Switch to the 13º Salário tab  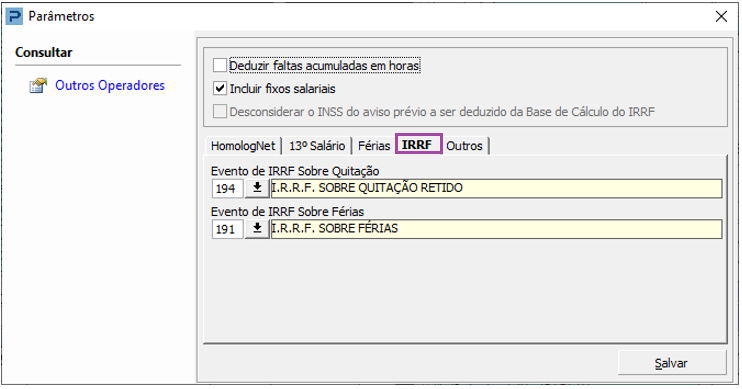(x=317, y=146)
